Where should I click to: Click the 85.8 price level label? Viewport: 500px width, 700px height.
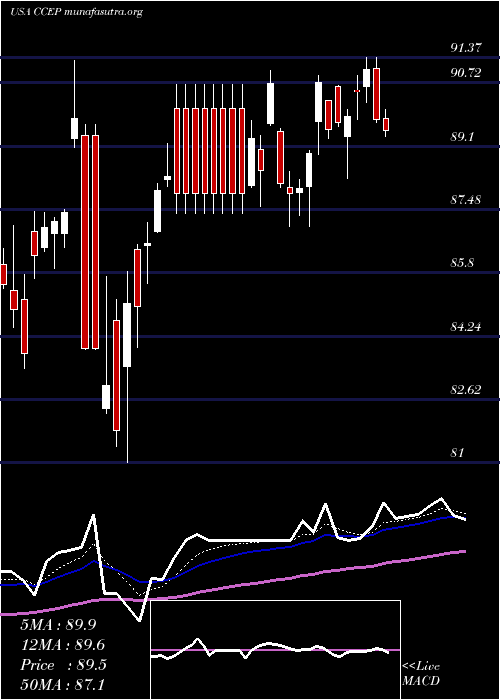pyautogui.click(x=462, y=263)
